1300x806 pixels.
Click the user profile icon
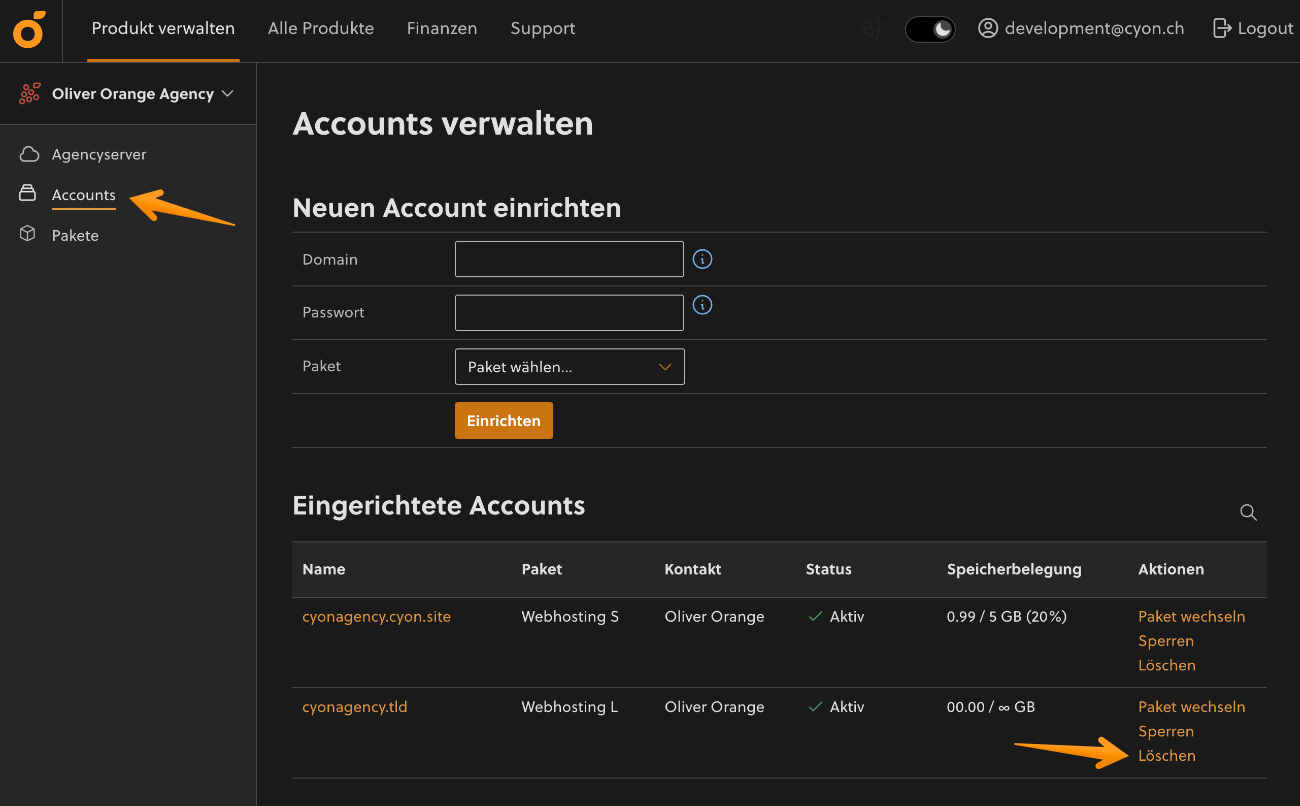[x=988, y=28]
